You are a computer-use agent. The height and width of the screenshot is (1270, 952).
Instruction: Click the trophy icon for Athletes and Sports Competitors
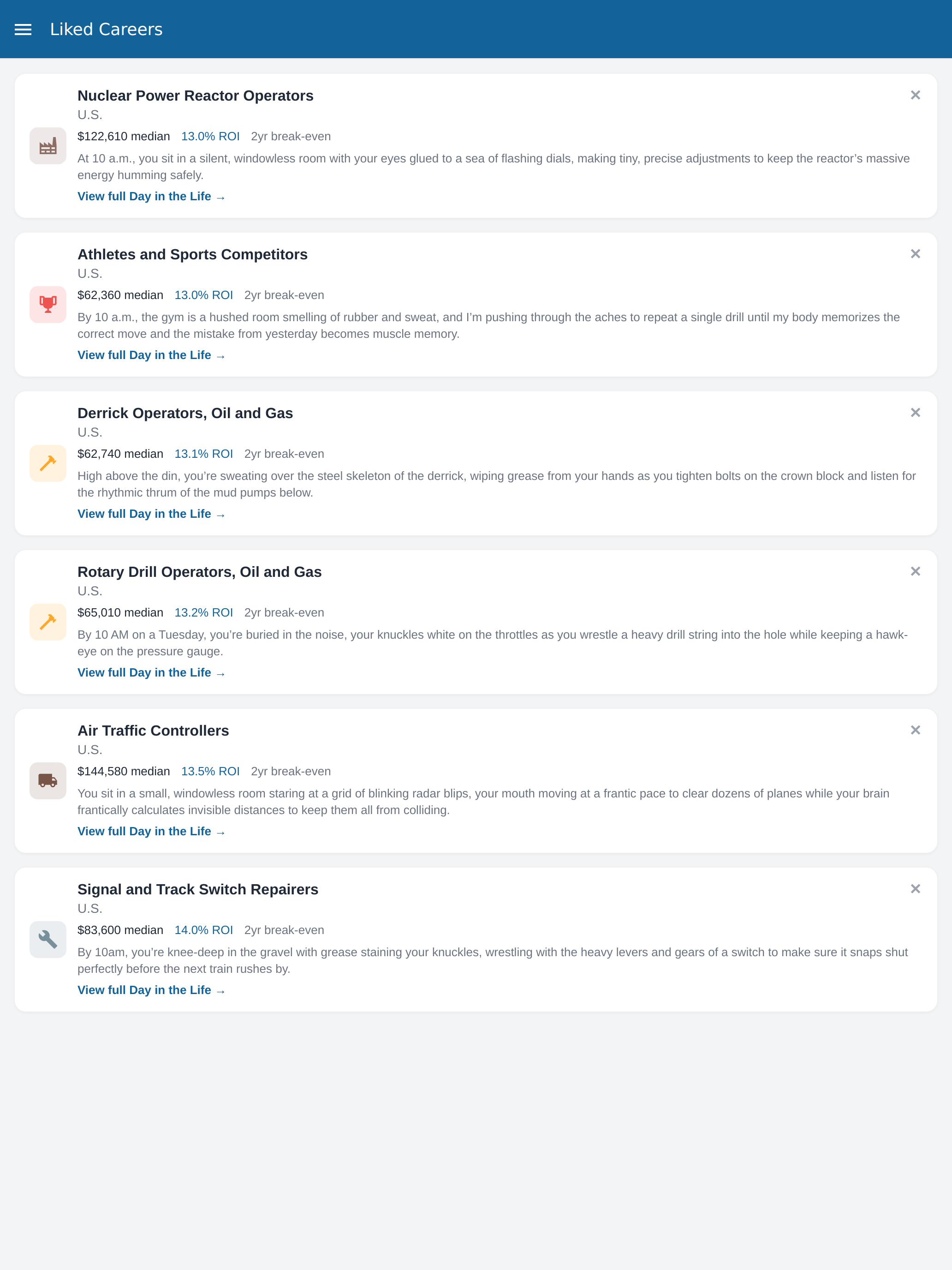[x=48, y=304]
